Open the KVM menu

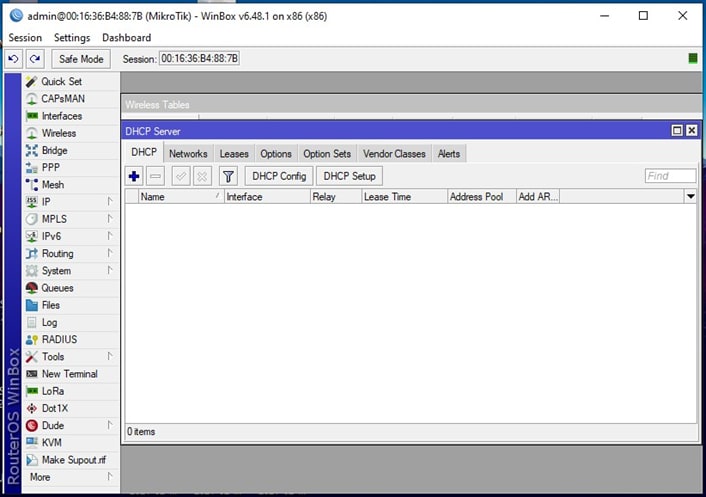pos(51,443)
